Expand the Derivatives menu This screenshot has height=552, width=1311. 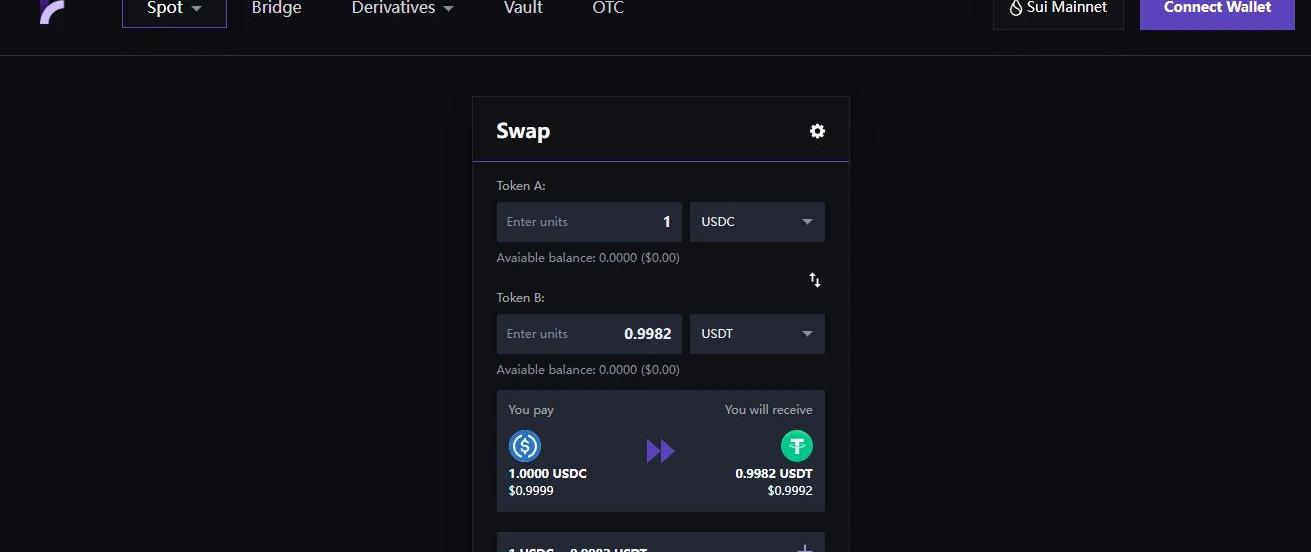click(402, 9)
